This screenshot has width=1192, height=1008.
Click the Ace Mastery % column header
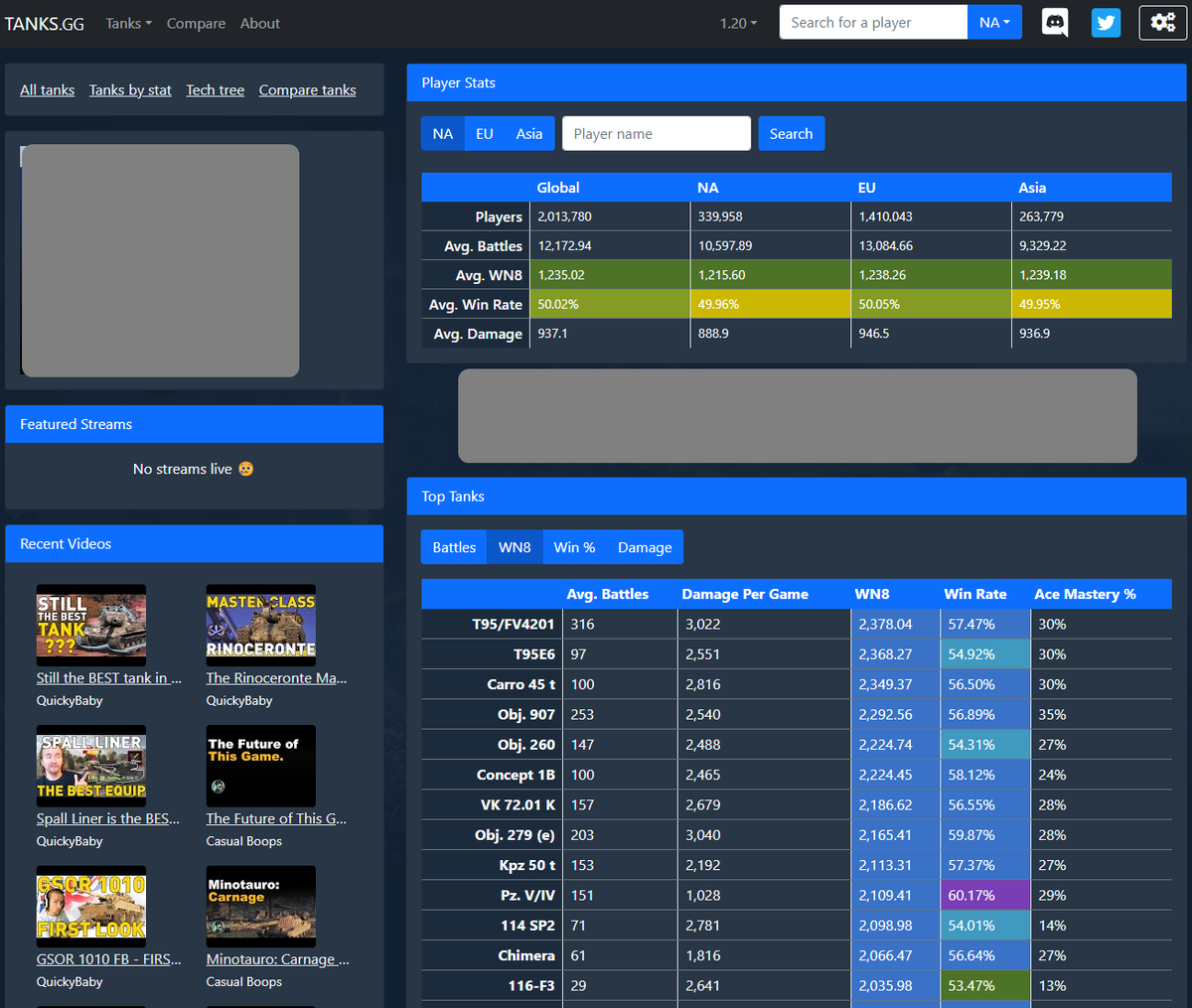[x=1085, y=594]
